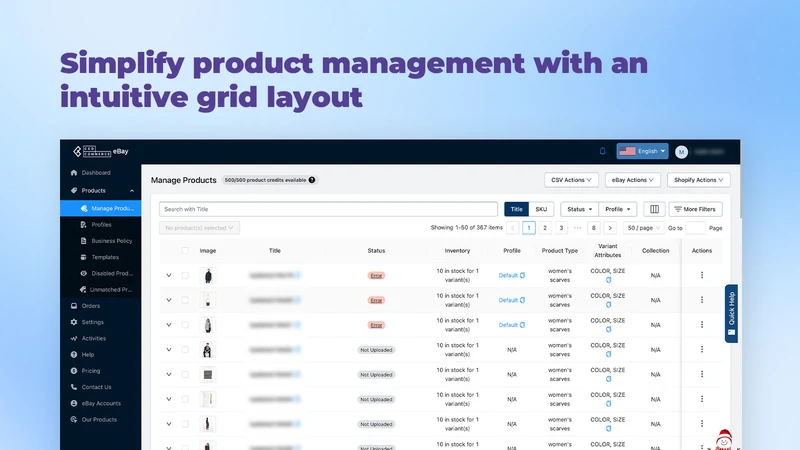Viewport: 800px width, 450px height.
Task: Open actions menu for fourth product row
Action: pos(702,349)
